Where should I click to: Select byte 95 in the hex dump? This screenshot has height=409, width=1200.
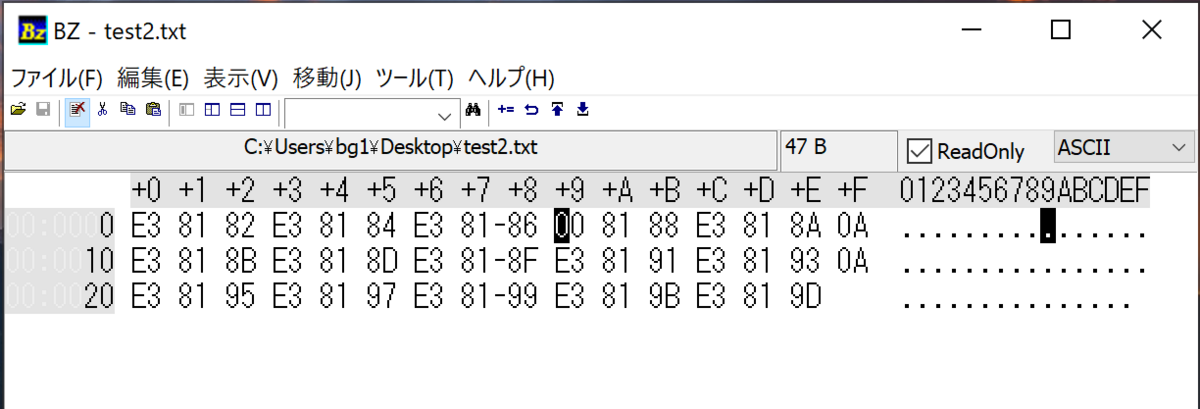[x=239, y=298]
